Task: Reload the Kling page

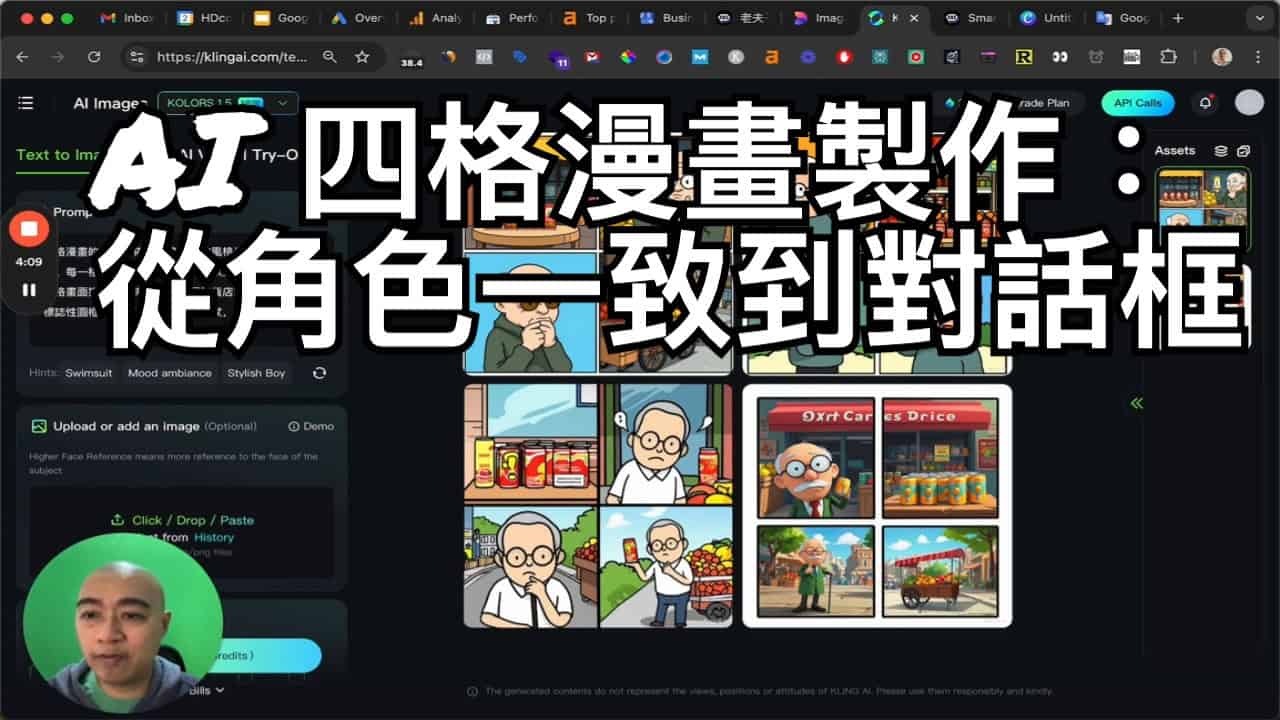Action: pos(94,57)
